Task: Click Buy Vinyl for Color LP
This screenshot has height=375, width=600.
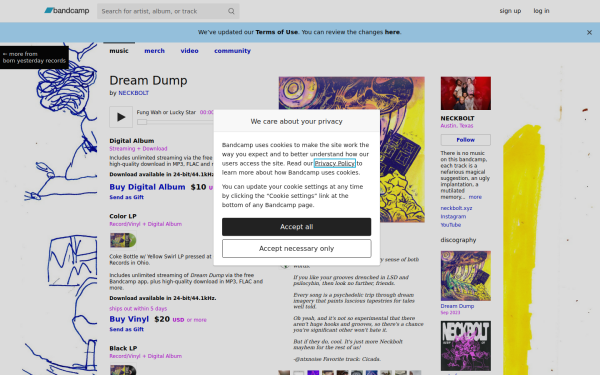Action: tap(129, 319)
